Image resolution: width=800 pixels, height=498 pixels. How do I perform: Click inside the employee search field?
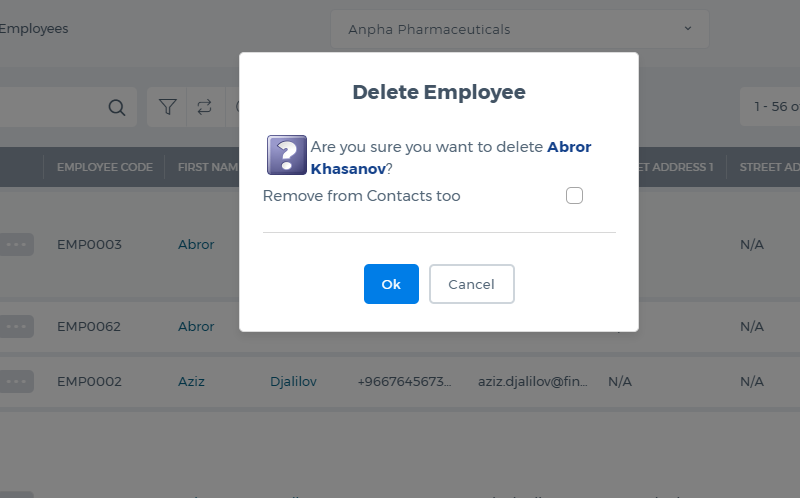click(x=51, y=107)
